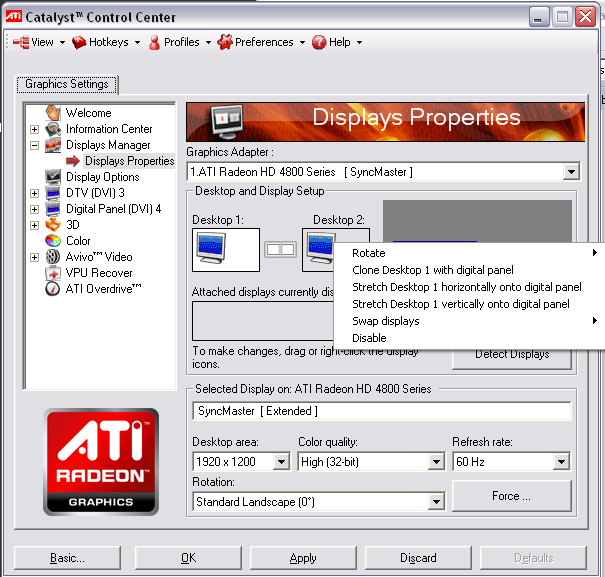Choose Stretch Desktop 1 horizontally onto digital panel

pos(469,287)
